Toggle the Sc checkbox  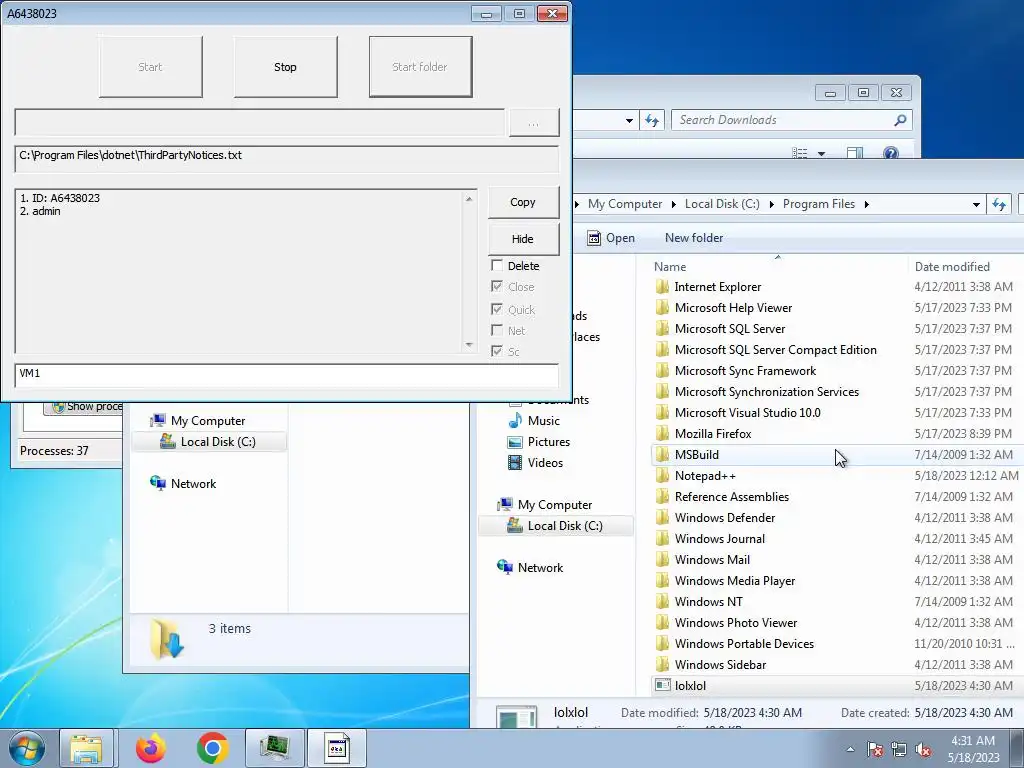[497, 351]
